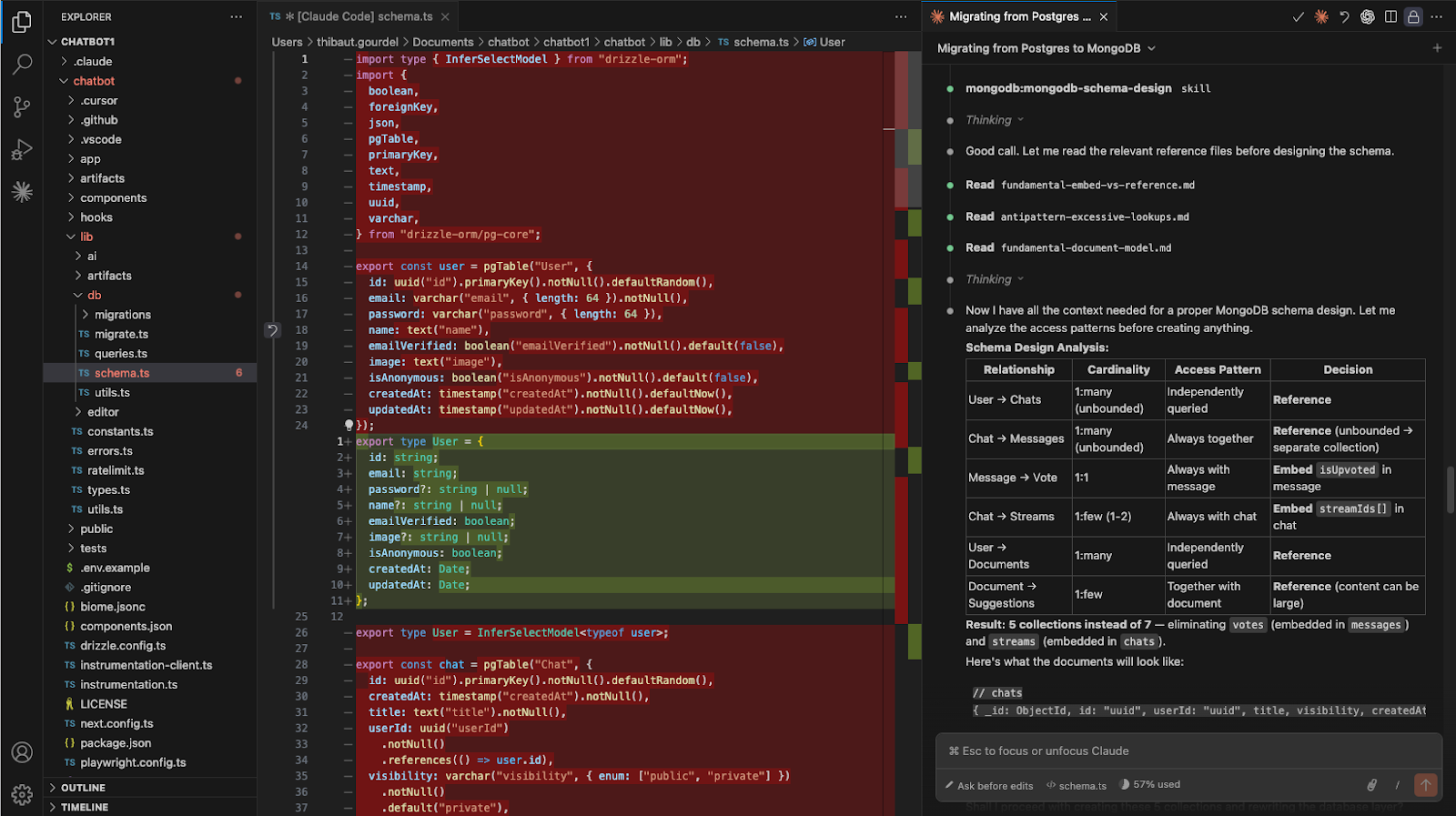This screenshot has width=1456, height=816.
Task: Click Read fundamental-document-model.md entry
Action: 1068,247
